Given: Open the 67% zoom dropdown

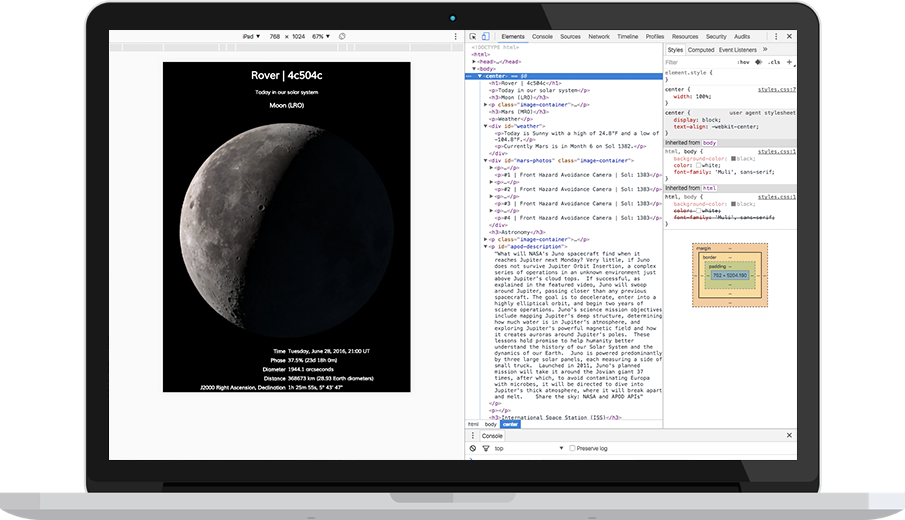Looking at the screenshot, I should pos(322,36).
